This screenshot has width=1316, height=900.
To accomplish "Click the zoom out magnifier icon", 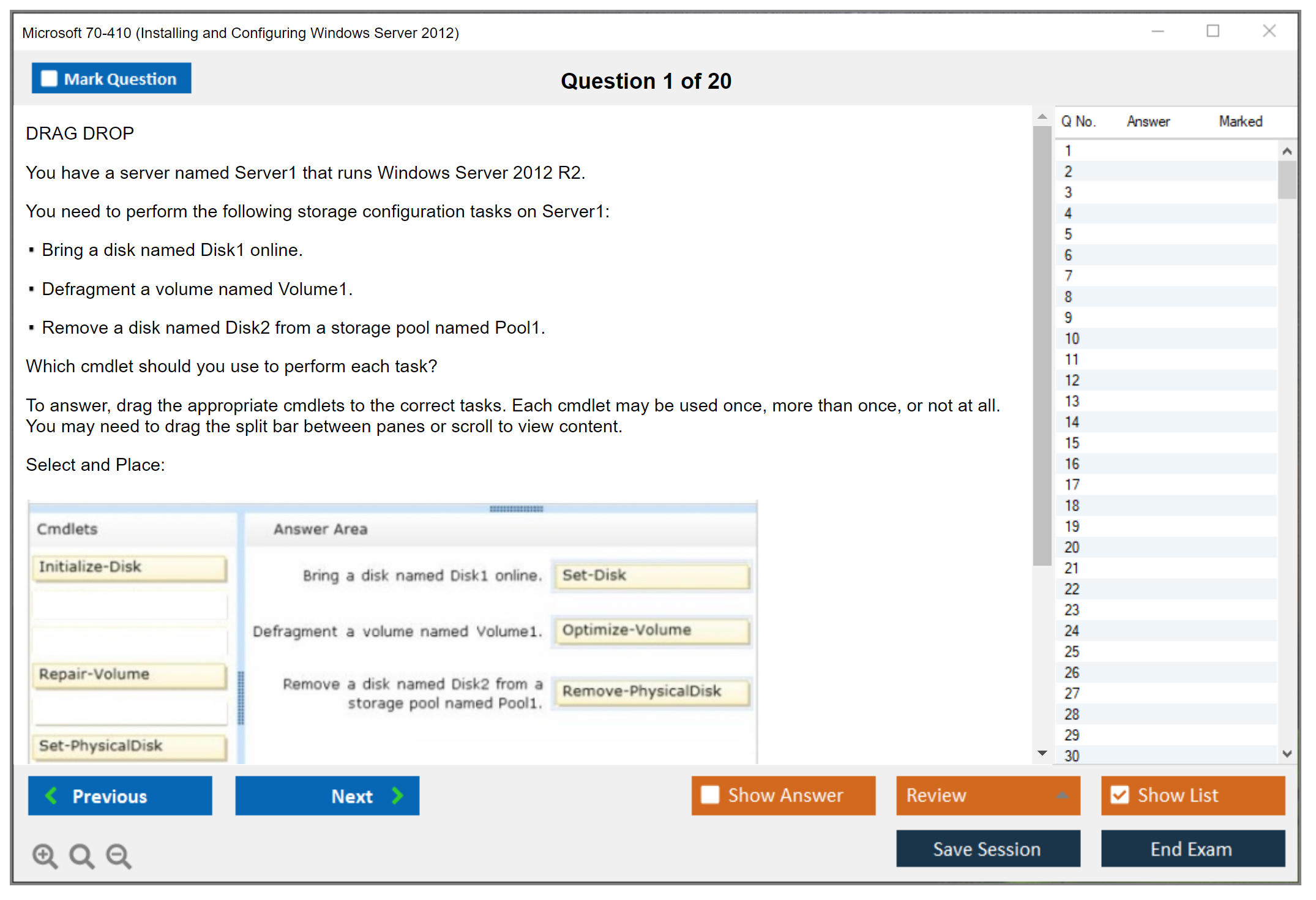I will coord(119,855).
